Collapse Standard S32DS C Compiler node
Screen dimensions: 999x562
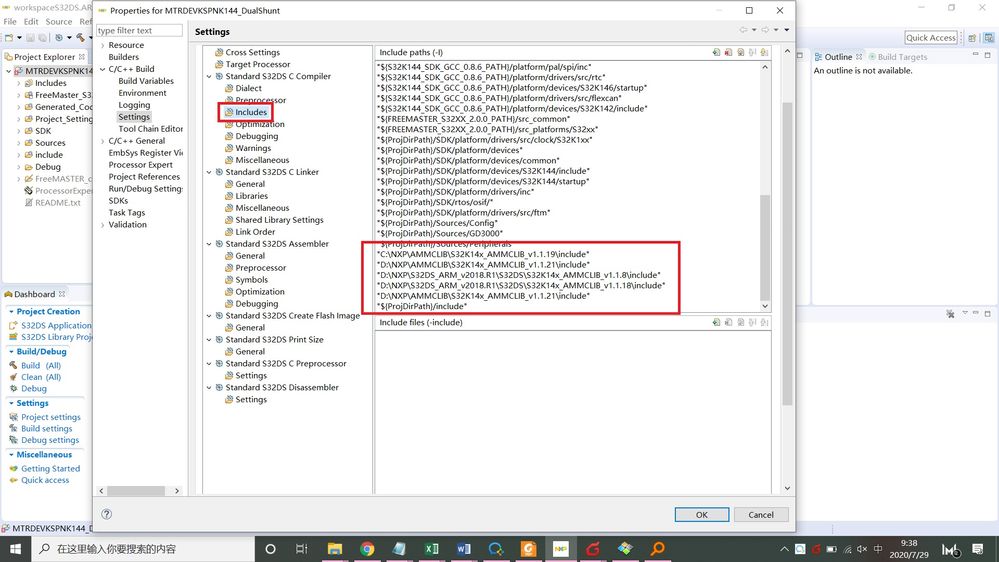click(x=209, y=76)
